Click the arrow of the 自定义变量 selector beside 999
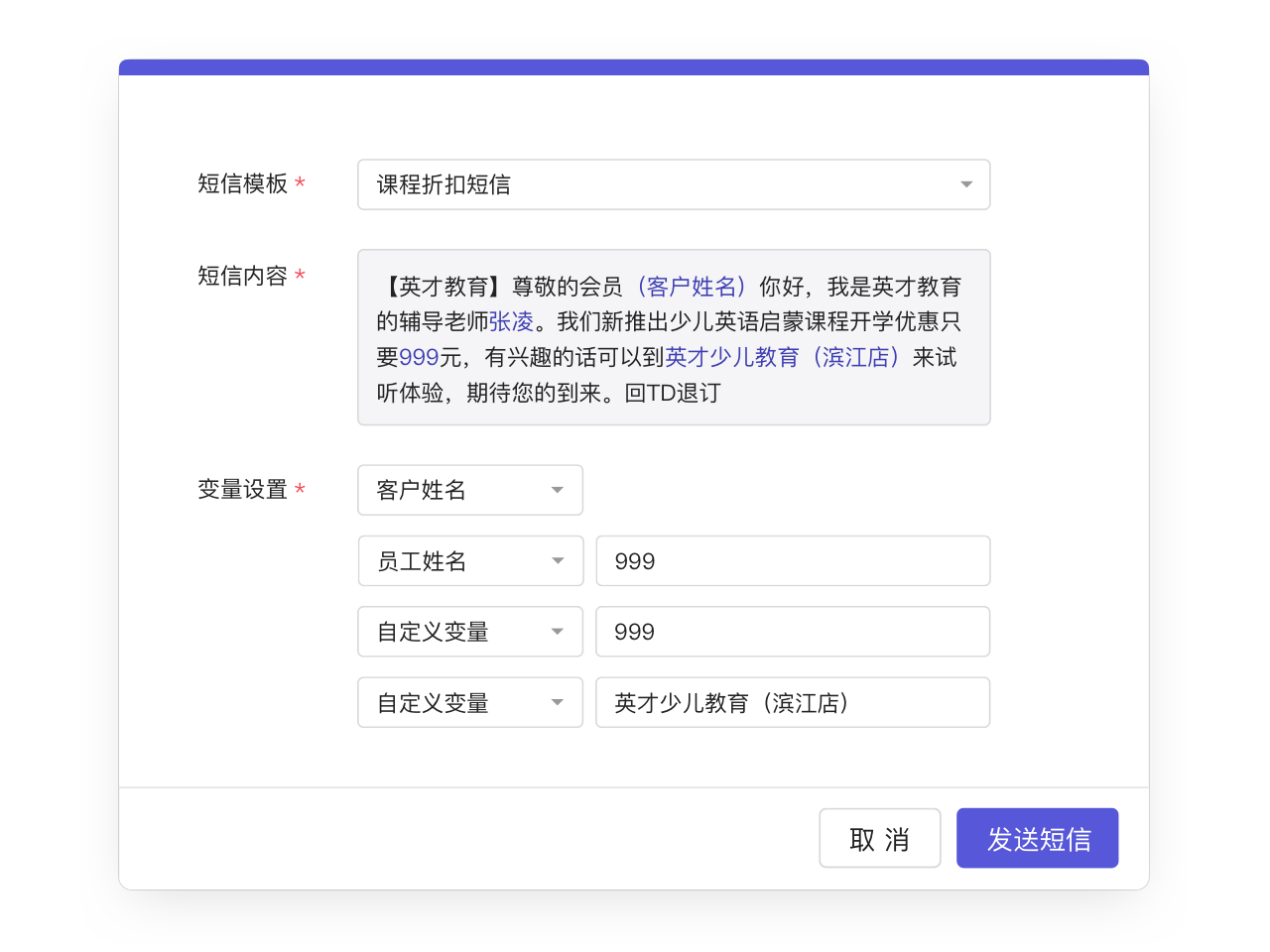1270x952 pixels. coord(557,632)
